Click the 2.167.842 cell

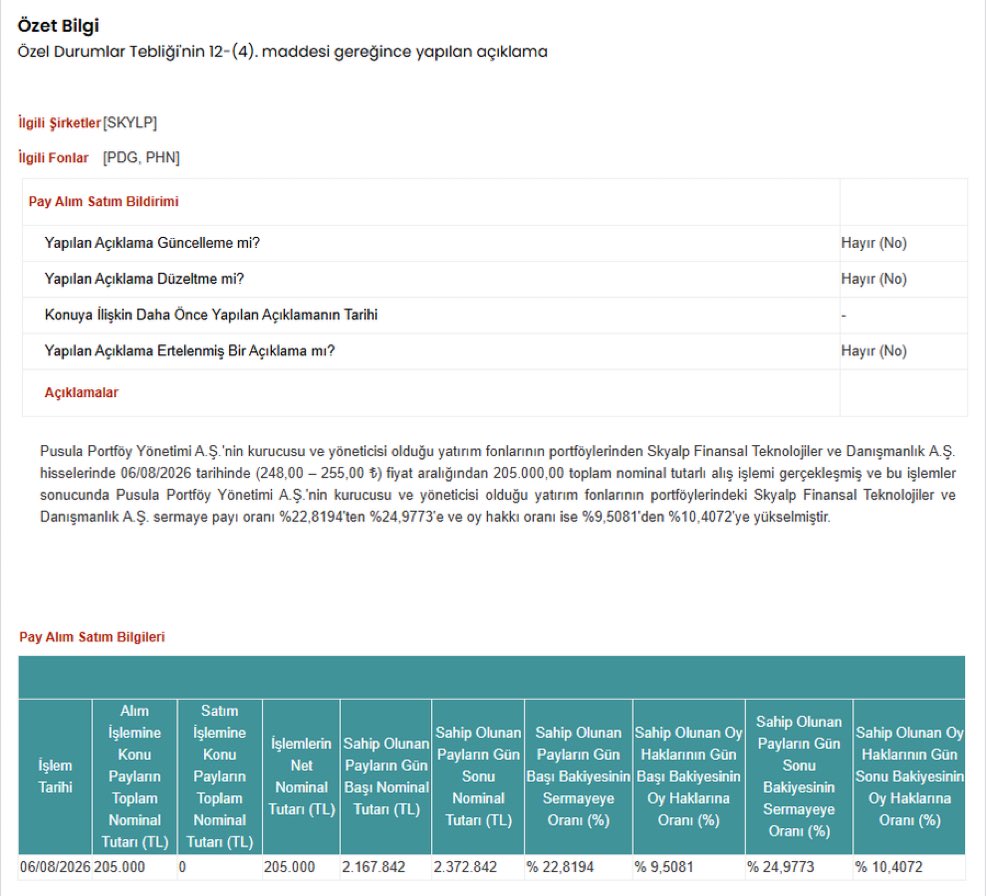coord(386,867)
